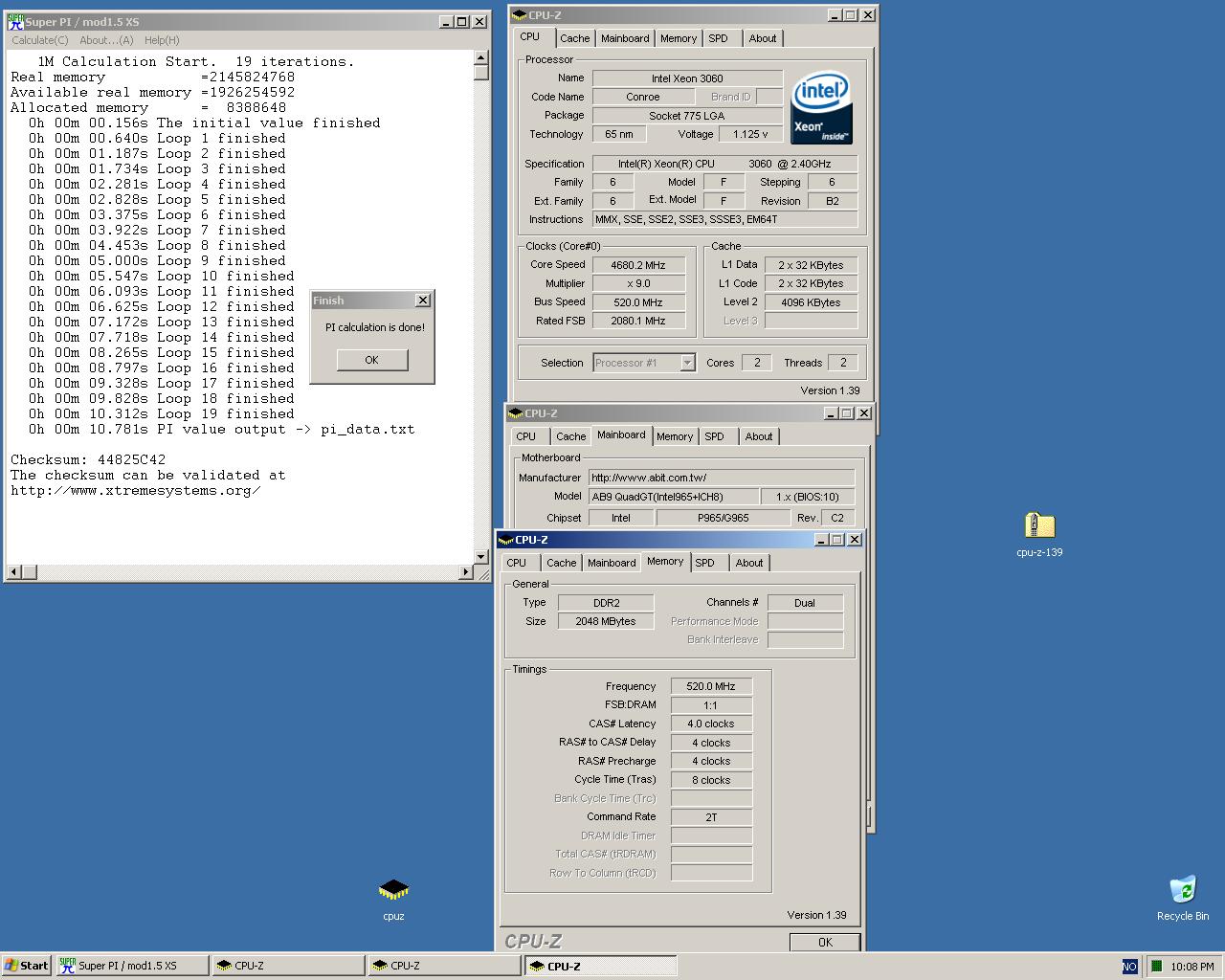
Task: Open the Calculate(C) menu in Super PI
Action: (39, 40)
